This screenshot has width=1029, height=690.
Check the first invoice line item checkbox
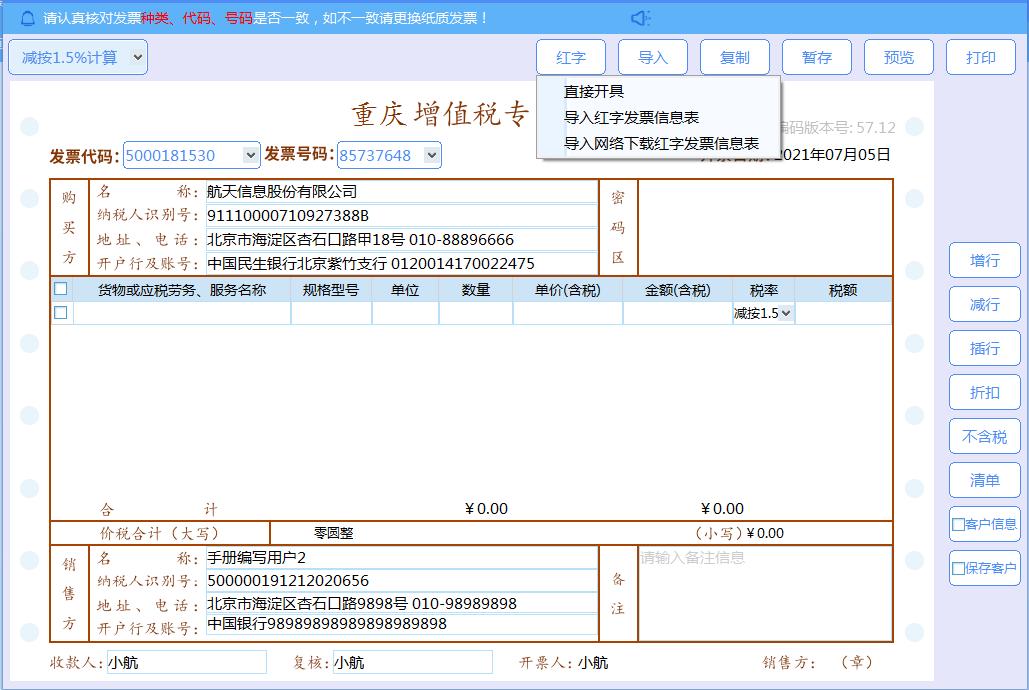(x=60, y=311)
